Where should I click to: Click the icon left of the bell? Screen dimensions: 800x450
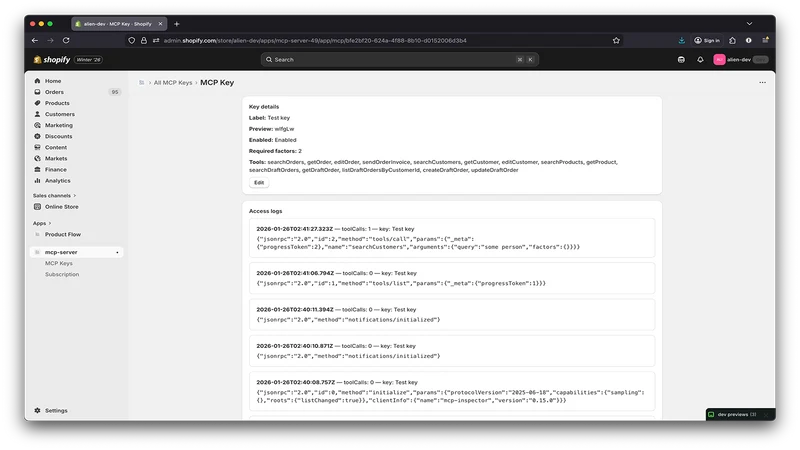[x=681, y=60]
